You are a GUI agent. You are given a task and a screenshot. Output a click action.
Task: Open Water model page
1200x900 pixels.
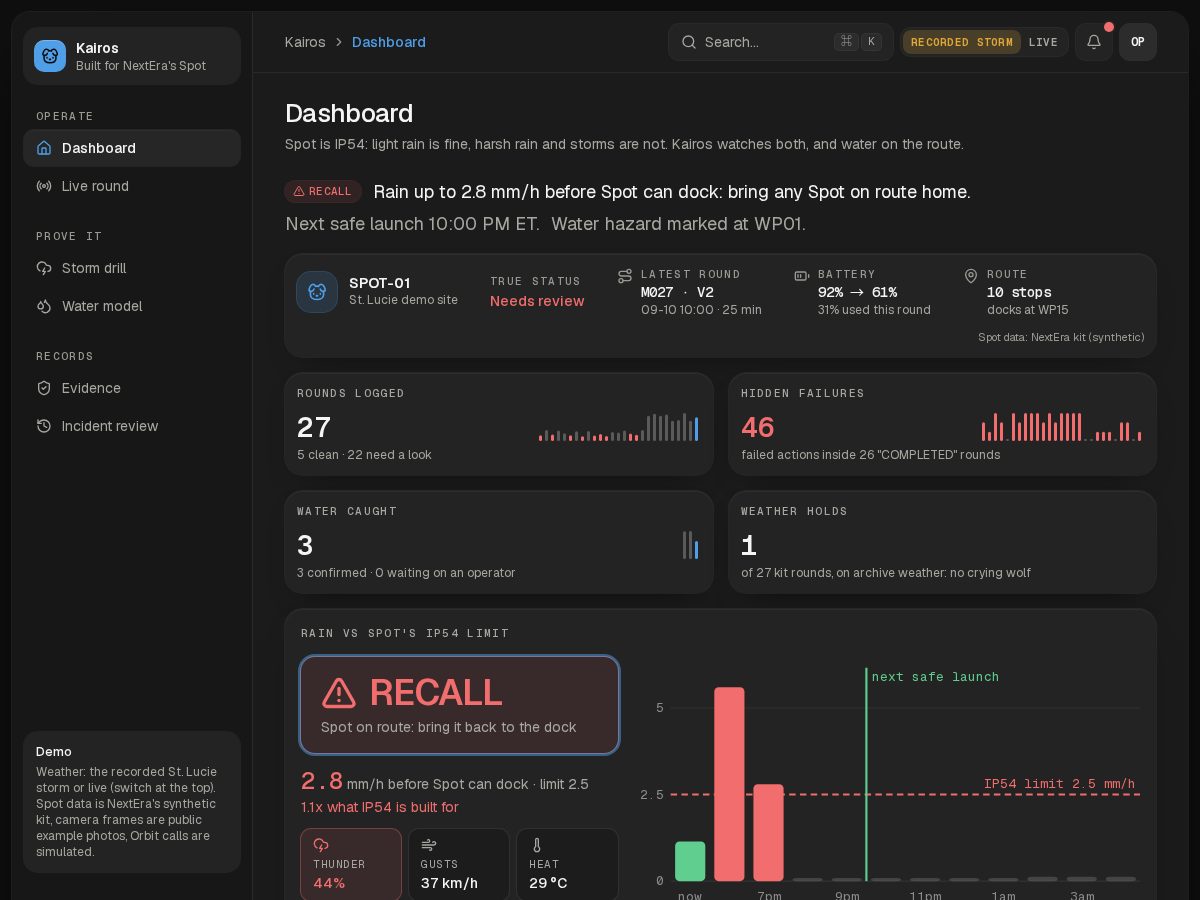(132, 306)
